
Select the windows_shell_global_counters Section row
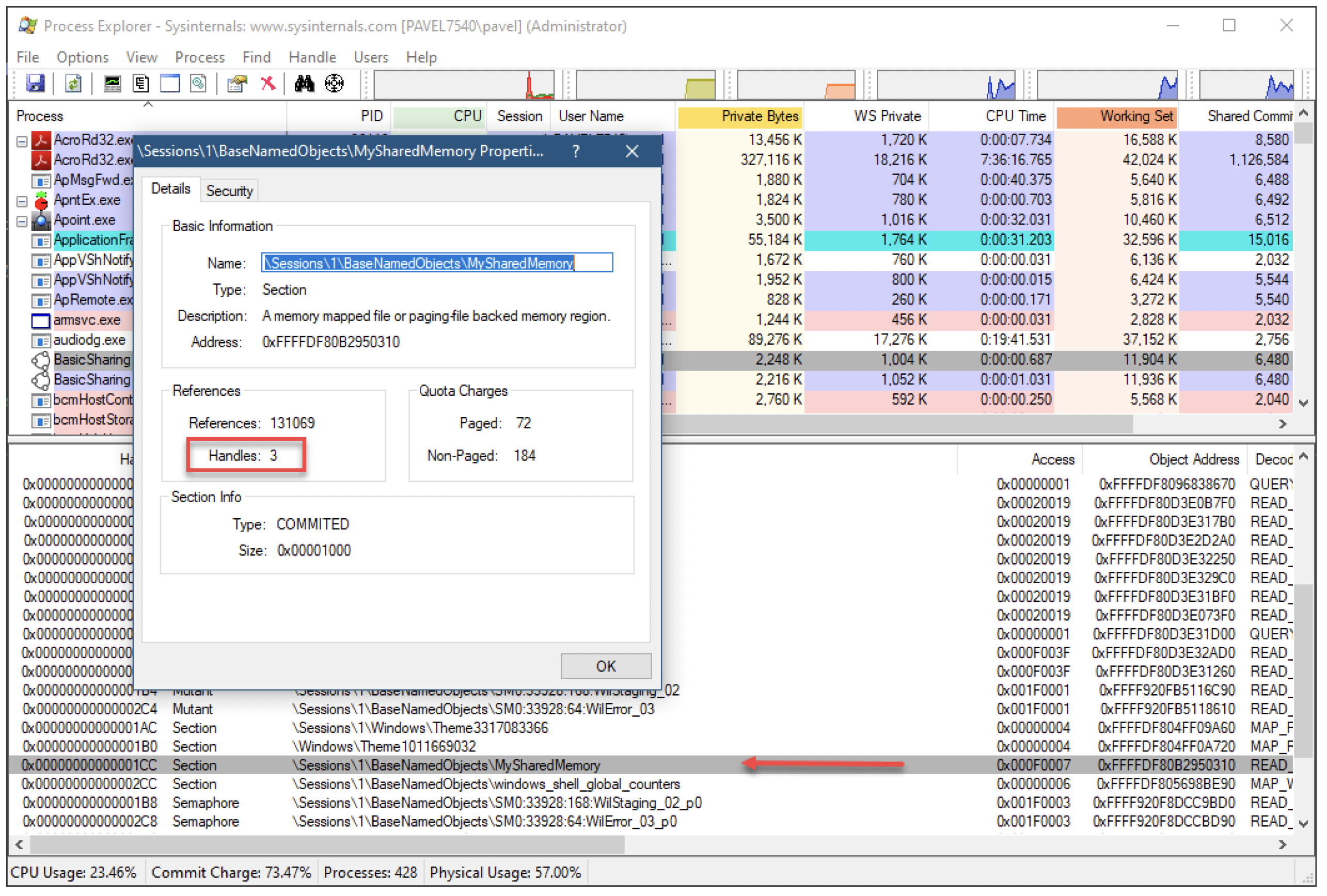click(651, 783)
